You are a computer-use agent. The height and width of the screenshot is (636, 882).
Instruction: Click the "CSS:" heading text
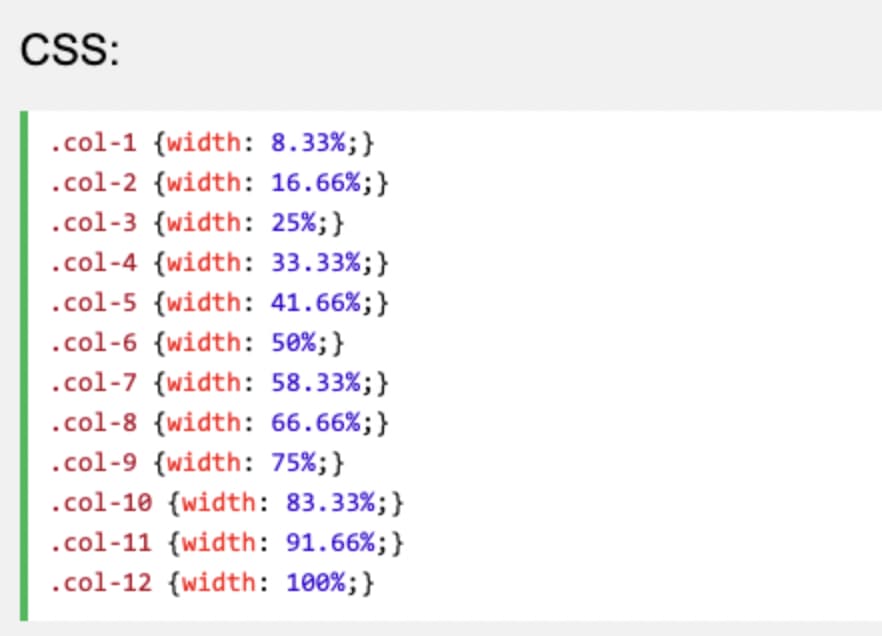69,52
